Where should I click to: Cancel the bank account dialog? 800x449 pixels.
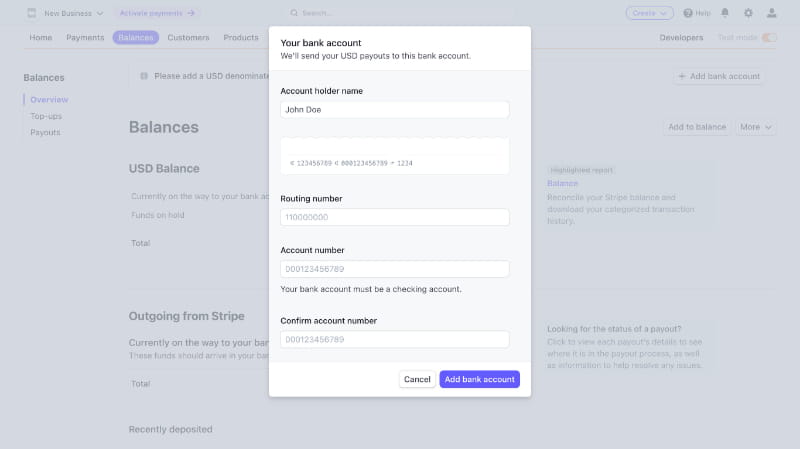point(417,379)
